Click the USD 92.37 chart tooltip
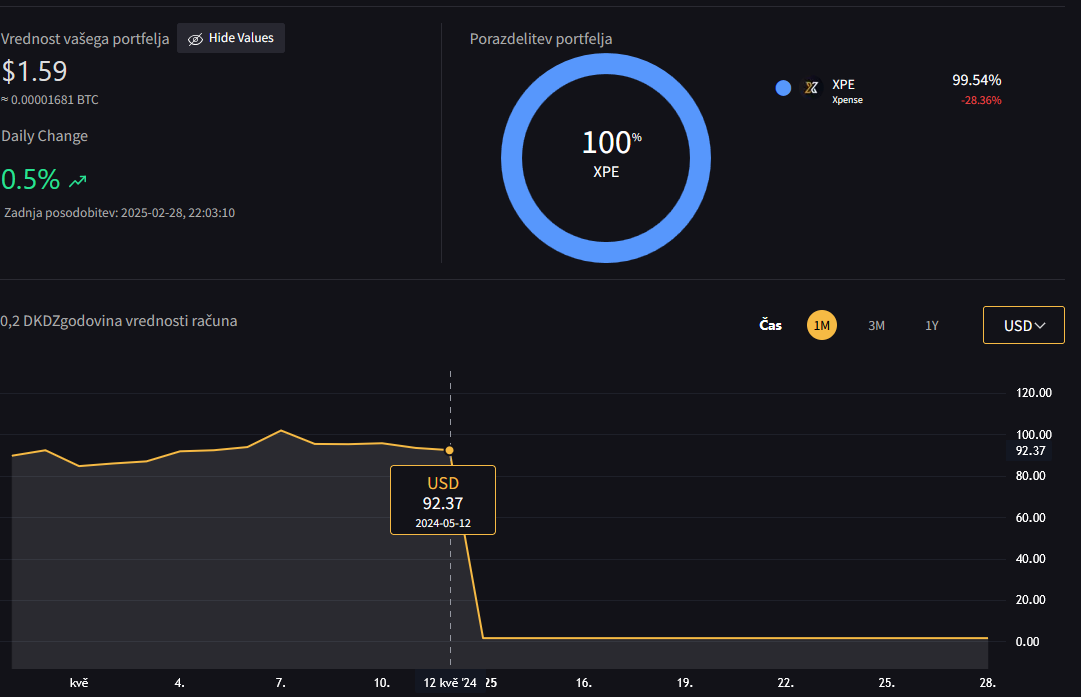Viewport: 1081px width, 697px height. 443,500
